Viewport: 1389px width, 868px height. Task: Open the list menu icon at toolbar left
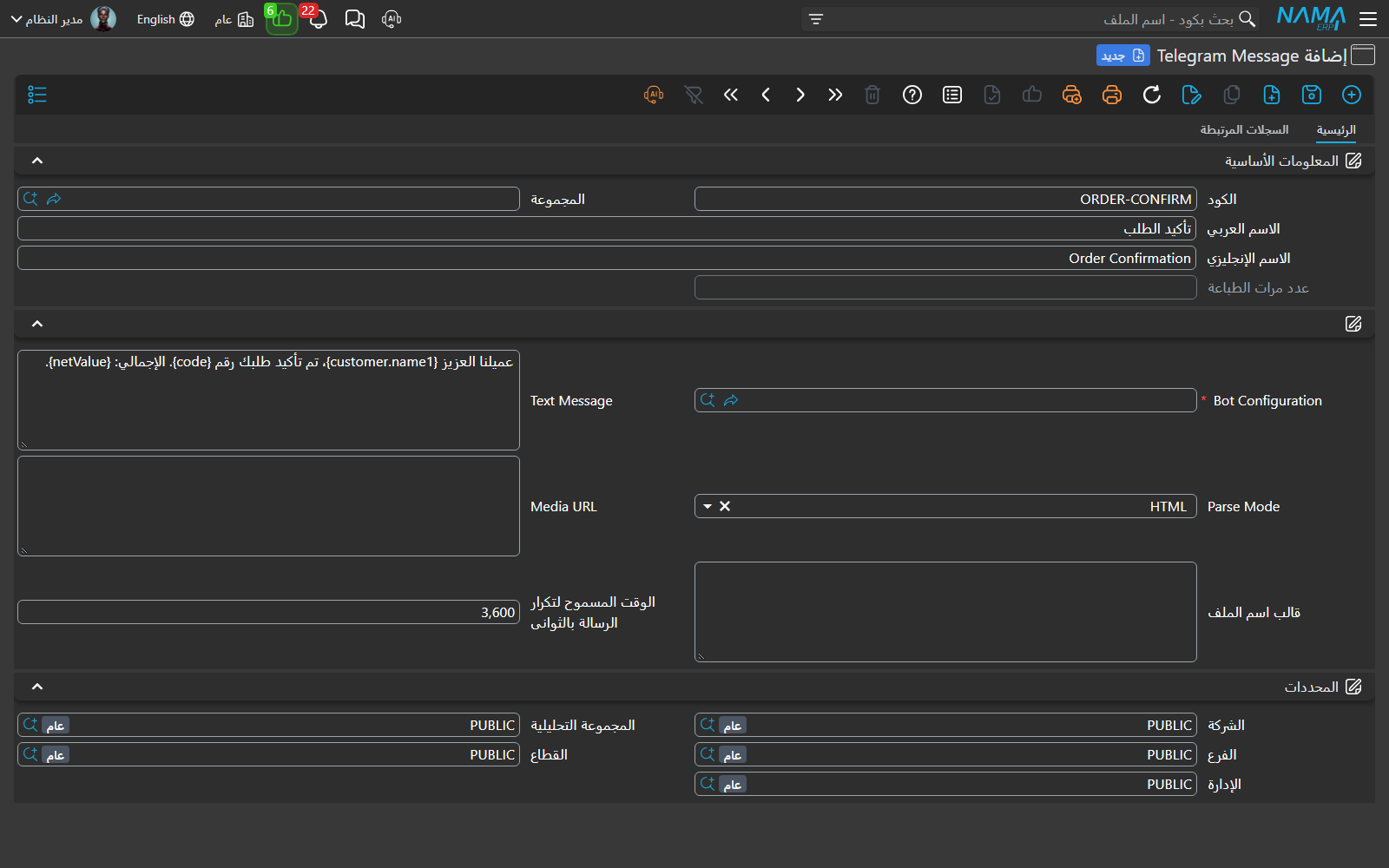(x=37, y=95)
